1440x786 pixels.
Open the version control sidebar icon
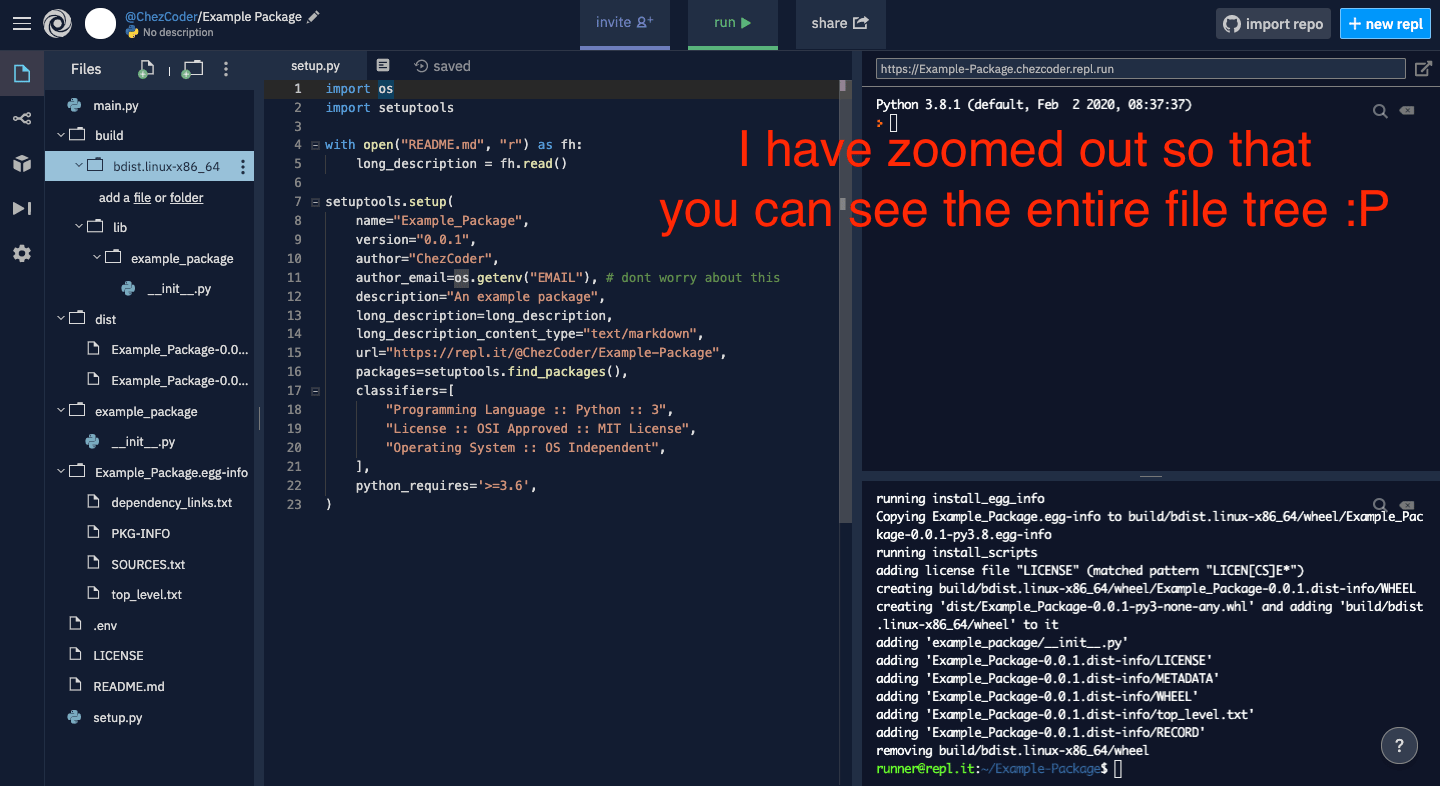click(21, 118)
